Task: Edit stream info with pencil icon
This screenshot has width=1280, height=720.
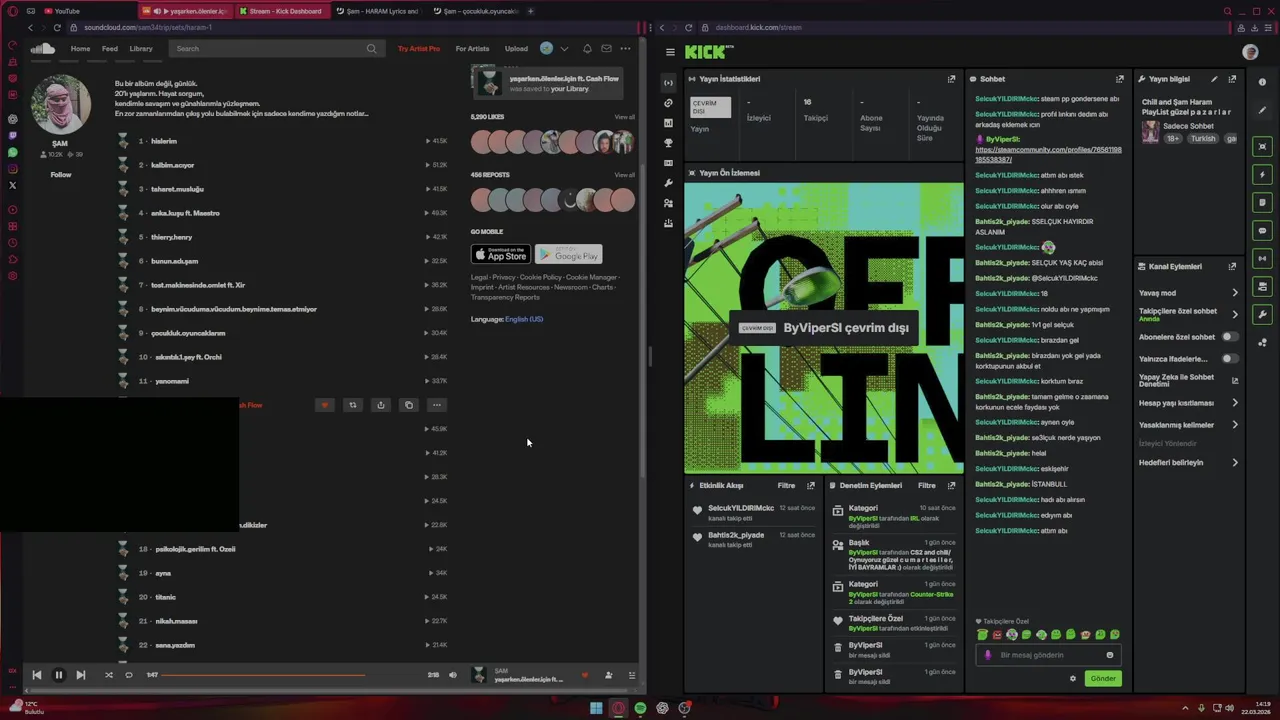Action: [1214, 79]
